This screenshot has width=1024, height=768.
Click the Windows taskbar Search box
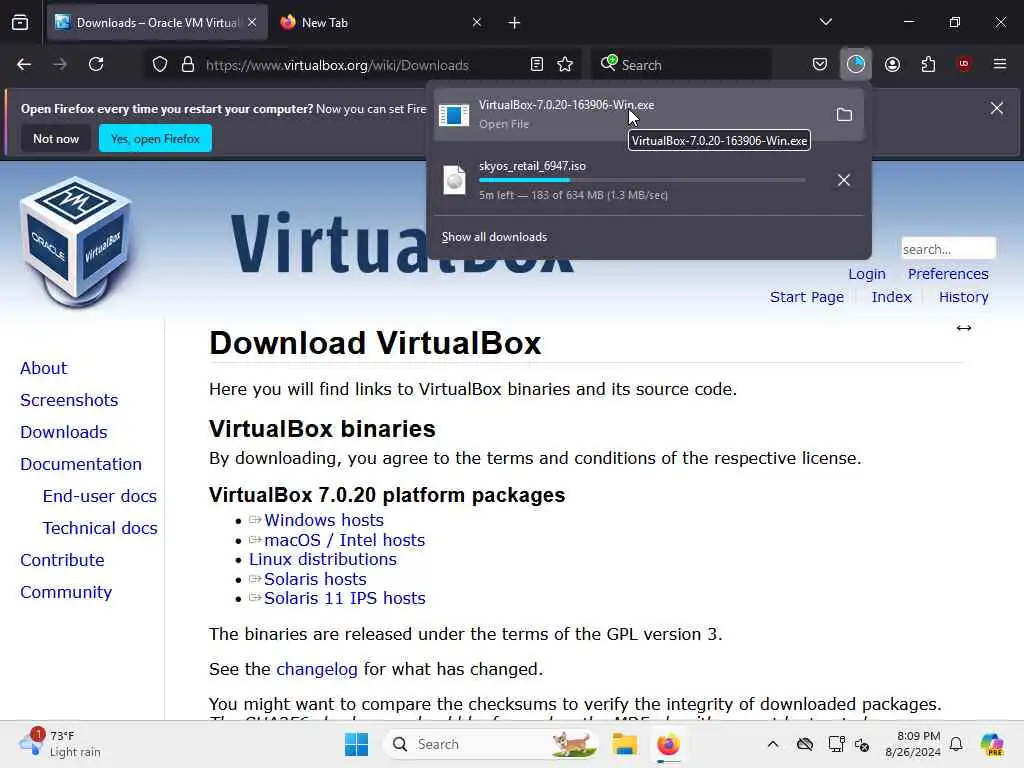click(x=491, y=744)
